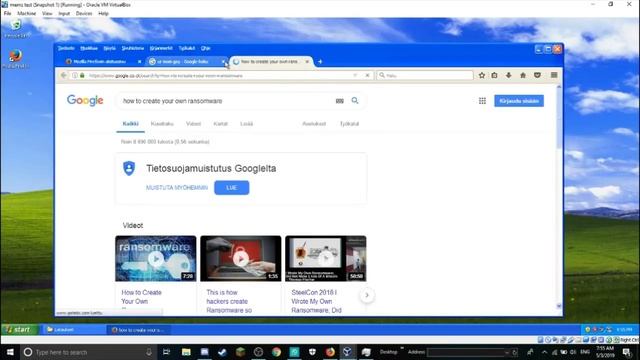Screen dimensions: 640x360
Task: Open VirtualBox Devices menu
Action: [84, 13]
